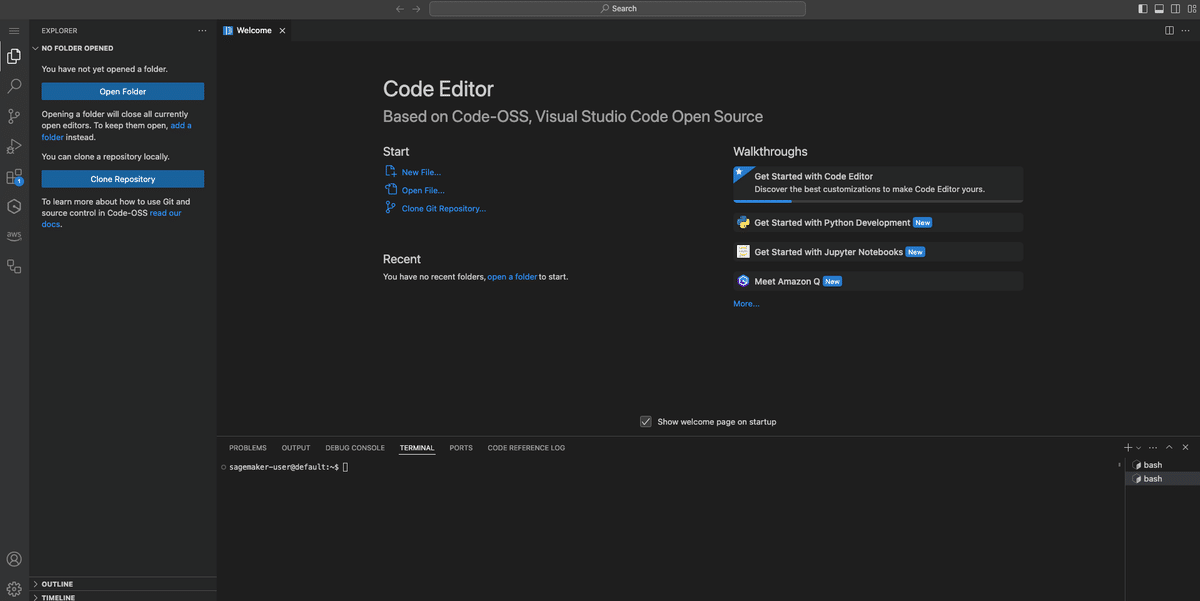Collapse the No Folder Opened section
The width and height of the screenshot is (1200, 601).
click(123, 48)
